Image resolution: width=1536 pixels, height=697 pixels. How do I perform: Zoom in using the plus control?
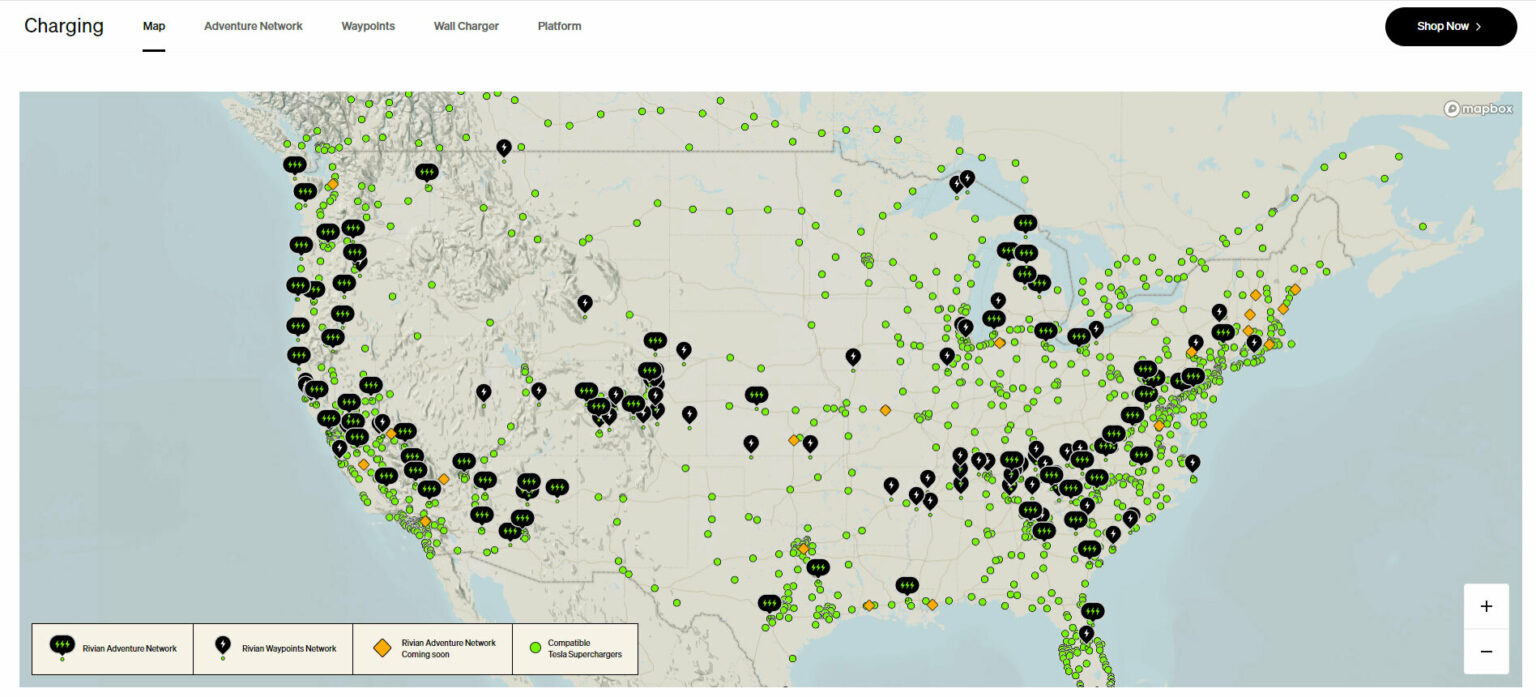[x=1487, y=605]
